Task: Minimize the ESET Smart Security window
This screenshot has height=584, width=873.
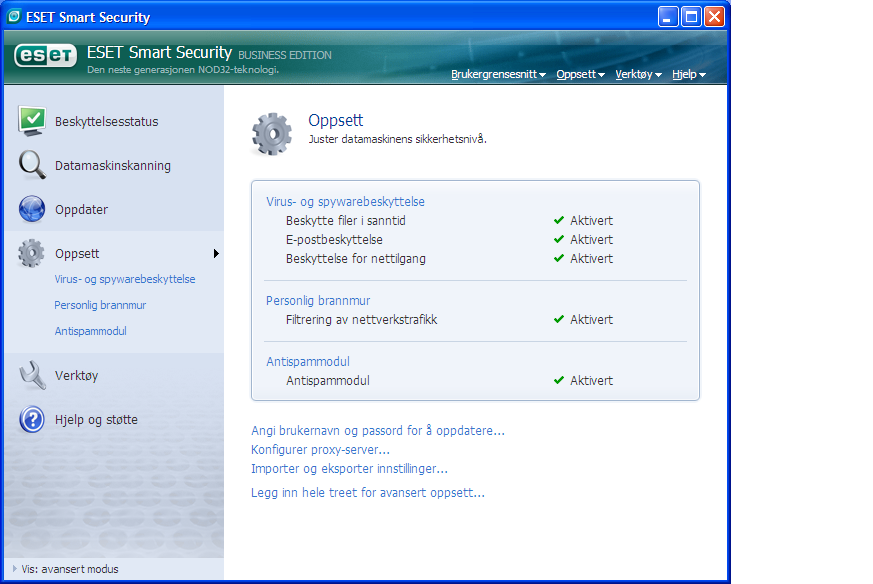Action: pyautogui.click(x=668, y=17)
